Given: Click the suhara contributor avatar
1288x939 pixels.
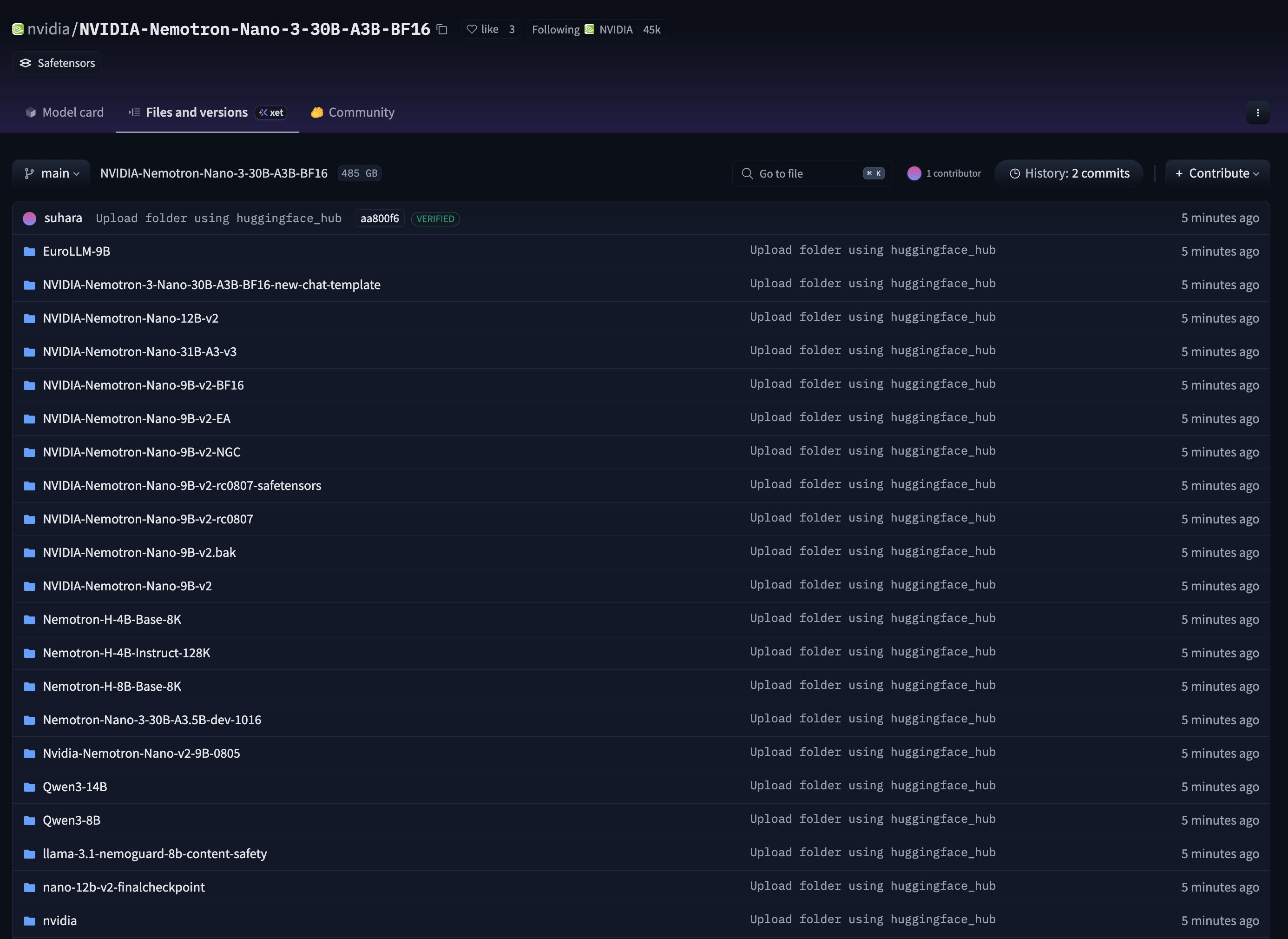Looking at the screenshot, I should (x=30, y=218).
